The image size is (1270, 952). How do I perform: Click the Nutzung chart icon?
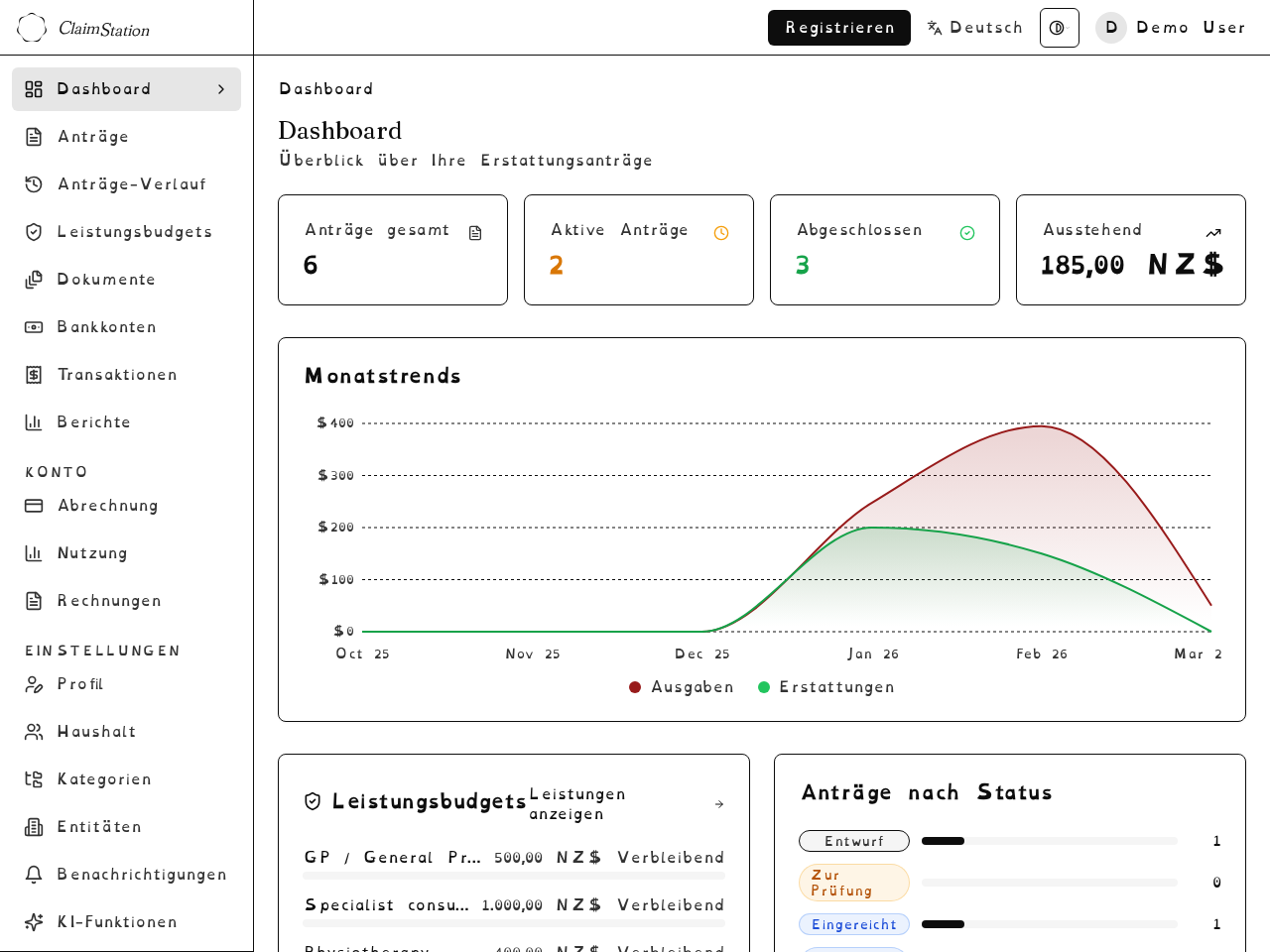click(x=34, y=553)
